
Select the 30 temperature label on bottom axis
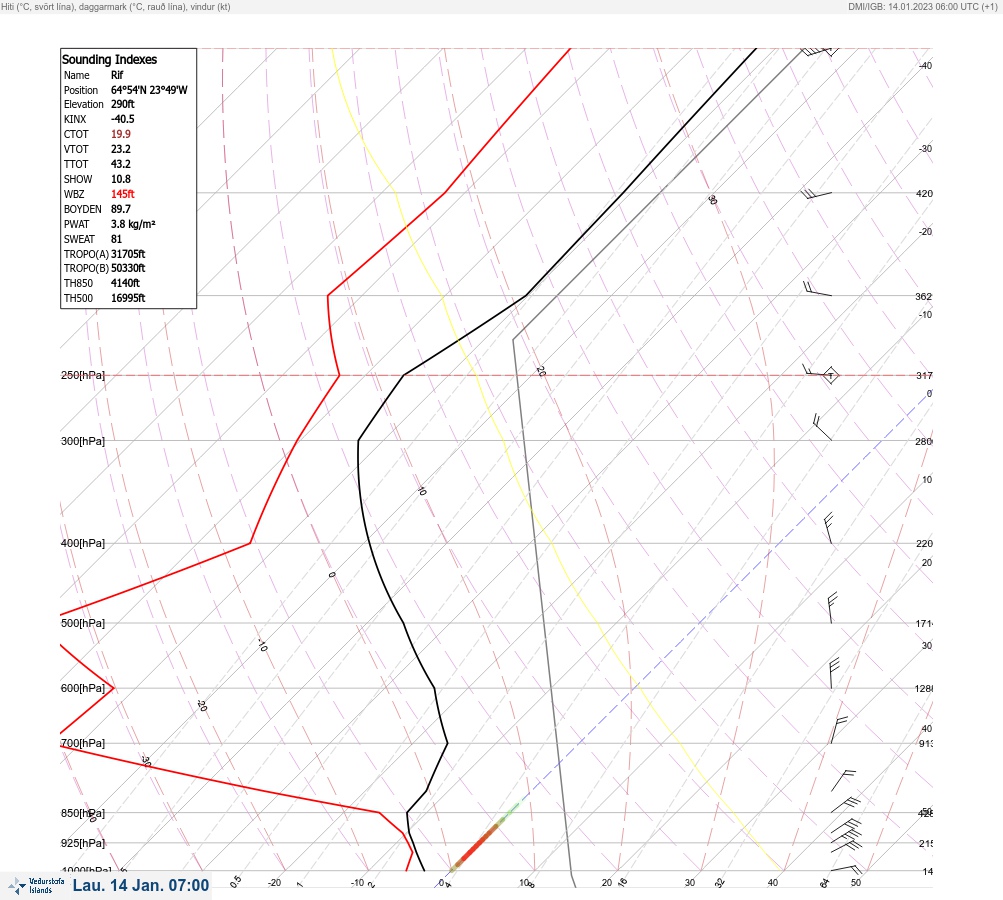pos(690,883)
